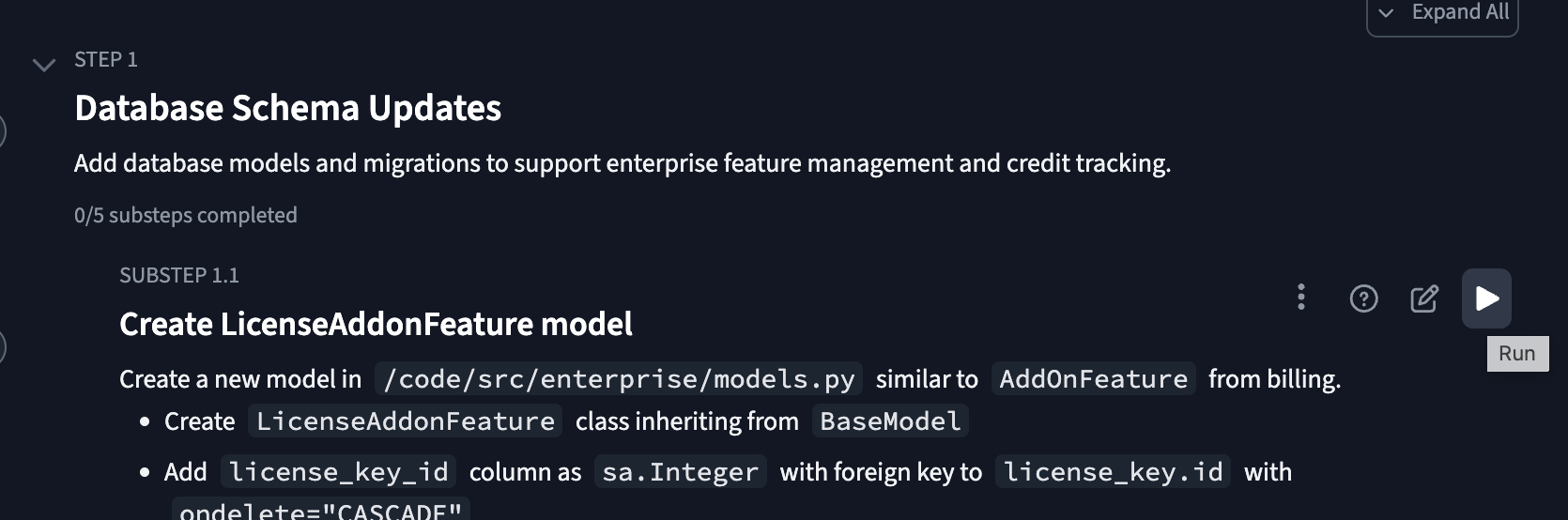Click the STEP 1 label
The width and height of the screenshot is (1568, 520).
coord(105,60)
